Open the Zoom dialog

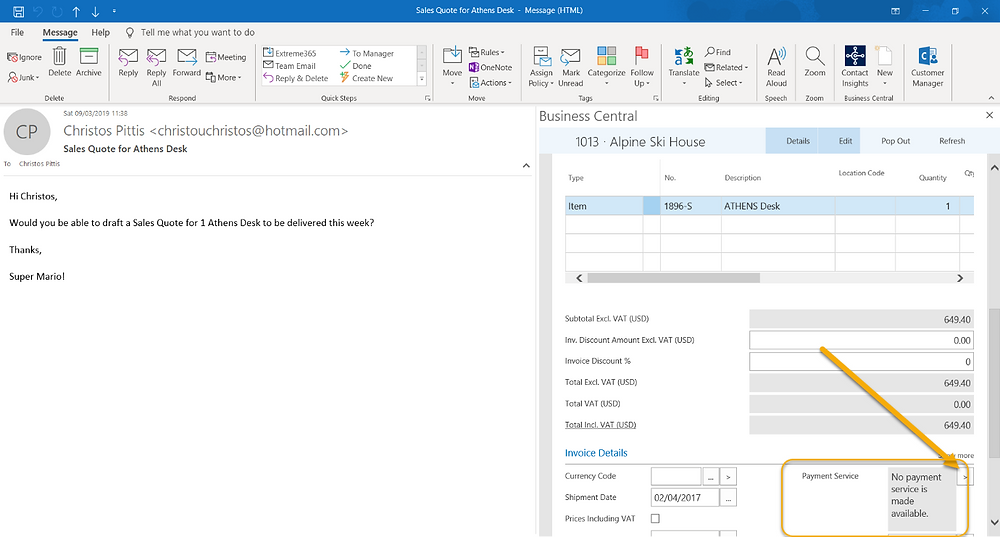(x=814, y=62)
